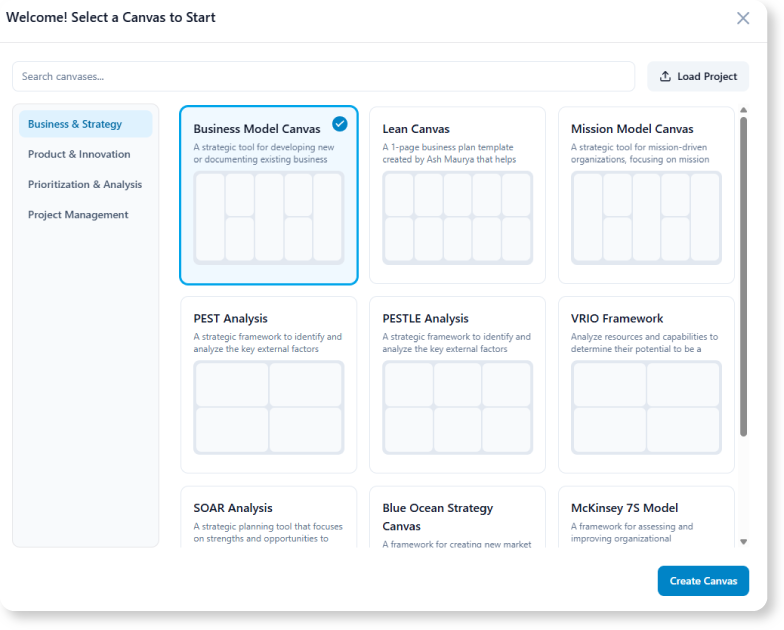Close the canvas selection dialog
The width and height of the screenshot is (784, 630).
(743, 18)
